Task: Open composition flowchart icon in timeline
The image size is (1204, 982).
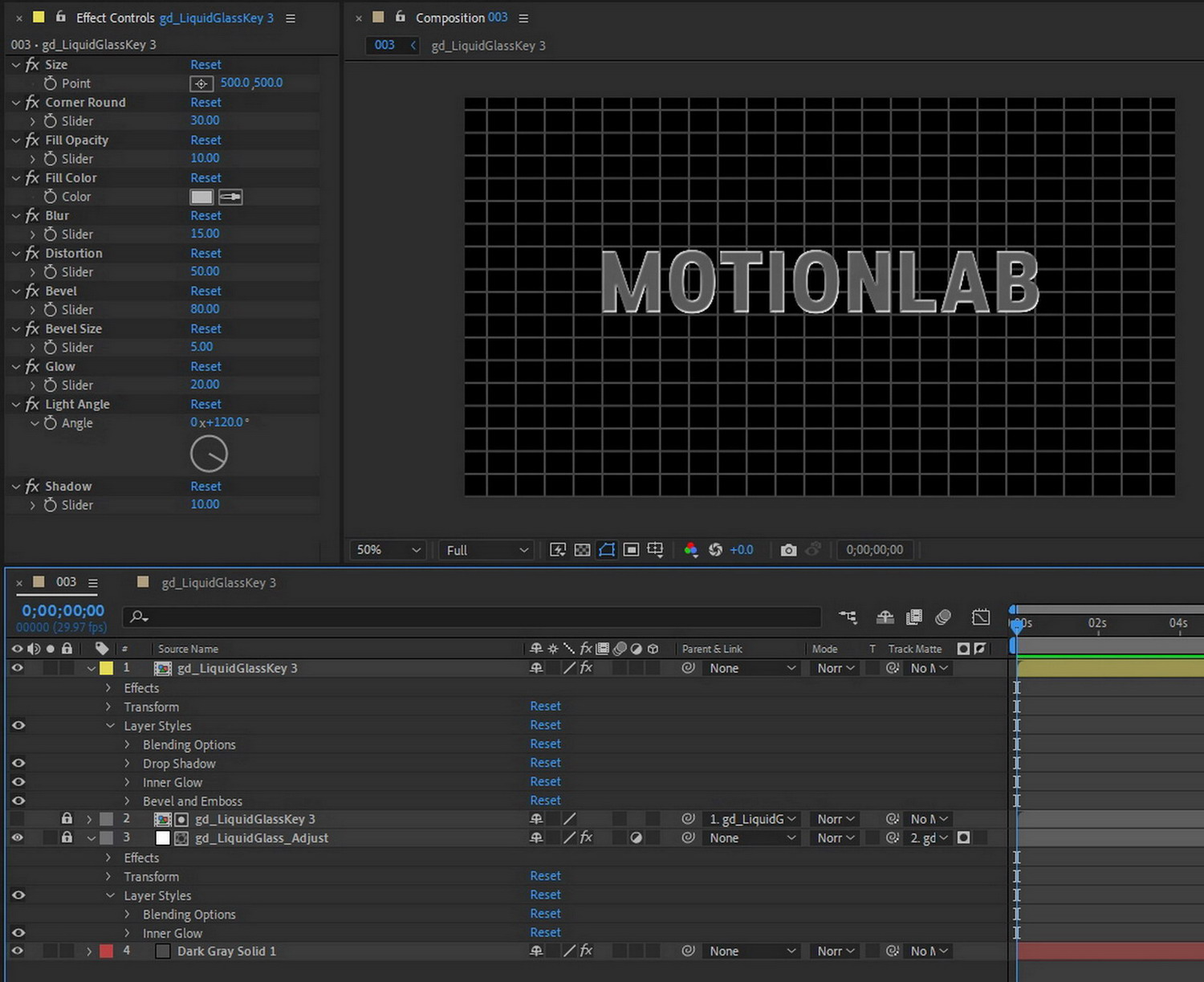Action: 848,617
